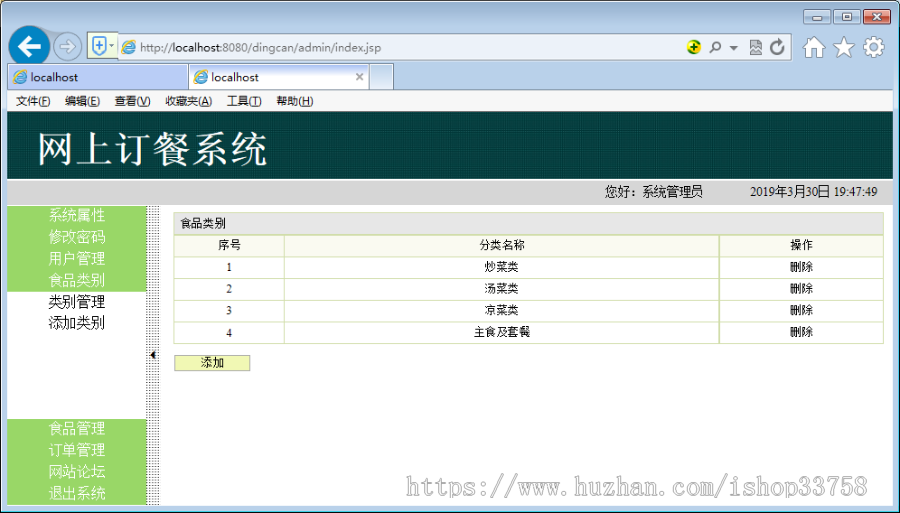Open Favorites with the star icon
The image size is (900, 513).
tap(843, 47)
